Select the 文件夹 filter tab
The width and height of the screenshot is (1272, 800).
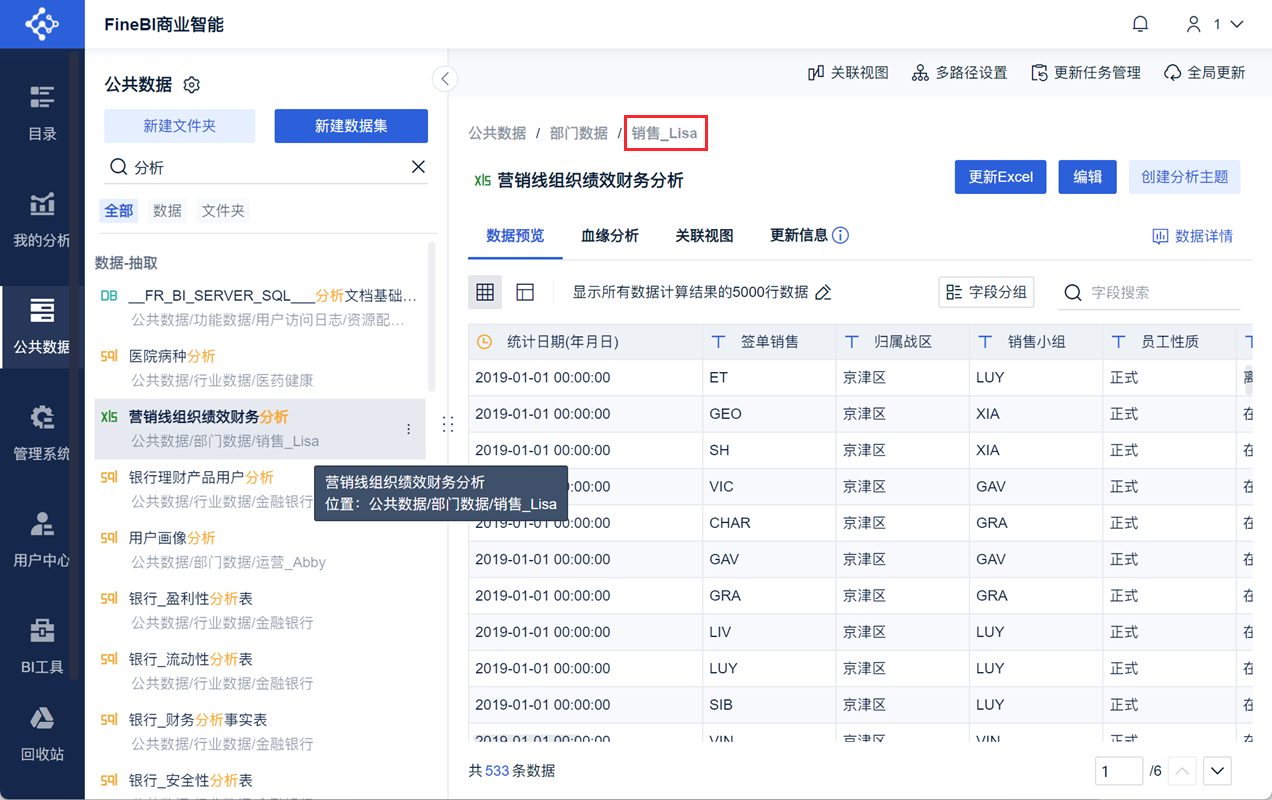223,211
